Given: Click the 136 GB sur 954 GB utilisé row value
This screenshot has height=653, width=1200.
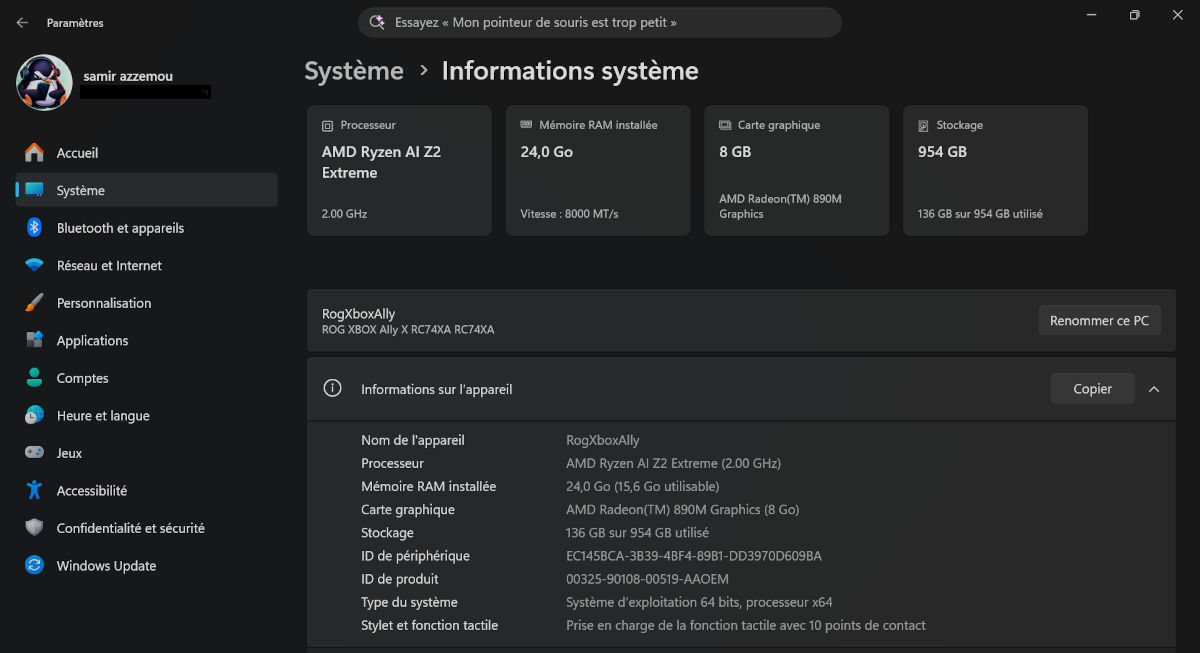Looking at the screenshot, I should pyautogui.click(x=637, y=533).
